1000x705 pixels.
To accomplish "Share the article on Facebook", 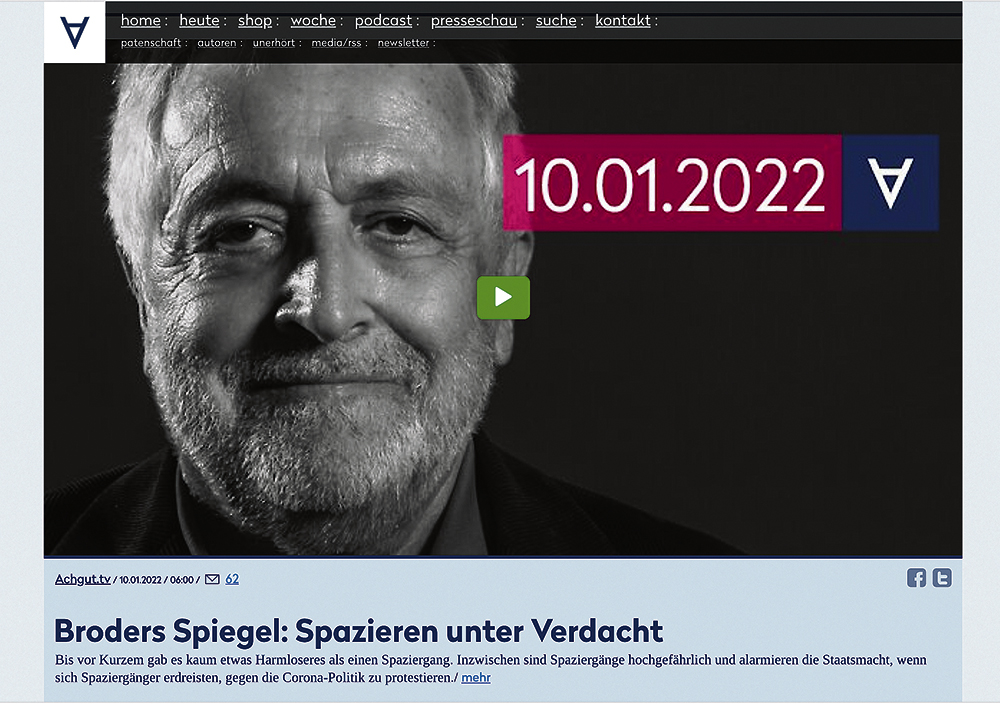I will [x=916, y=578].
